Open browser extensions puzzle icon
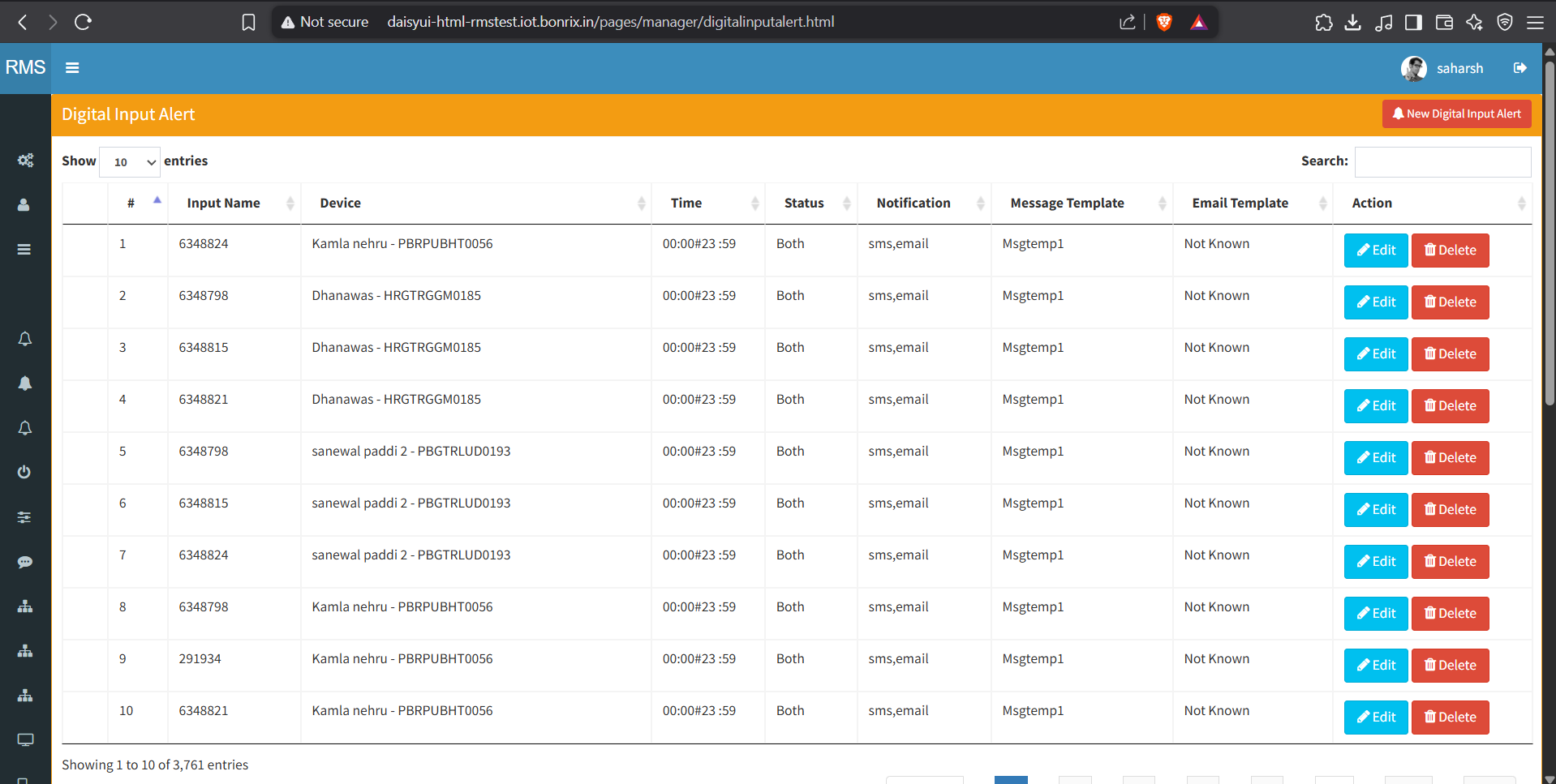This screenshot has width=1556, height=784. (x=1324, y=22)
